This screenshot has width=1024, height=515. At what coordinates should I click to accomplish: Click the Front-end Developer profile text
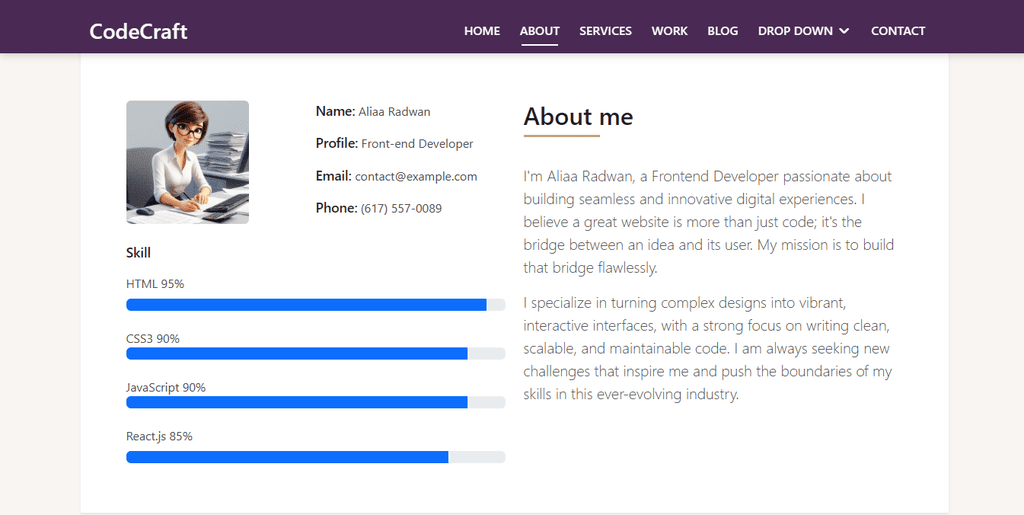(x=417, y=144)
